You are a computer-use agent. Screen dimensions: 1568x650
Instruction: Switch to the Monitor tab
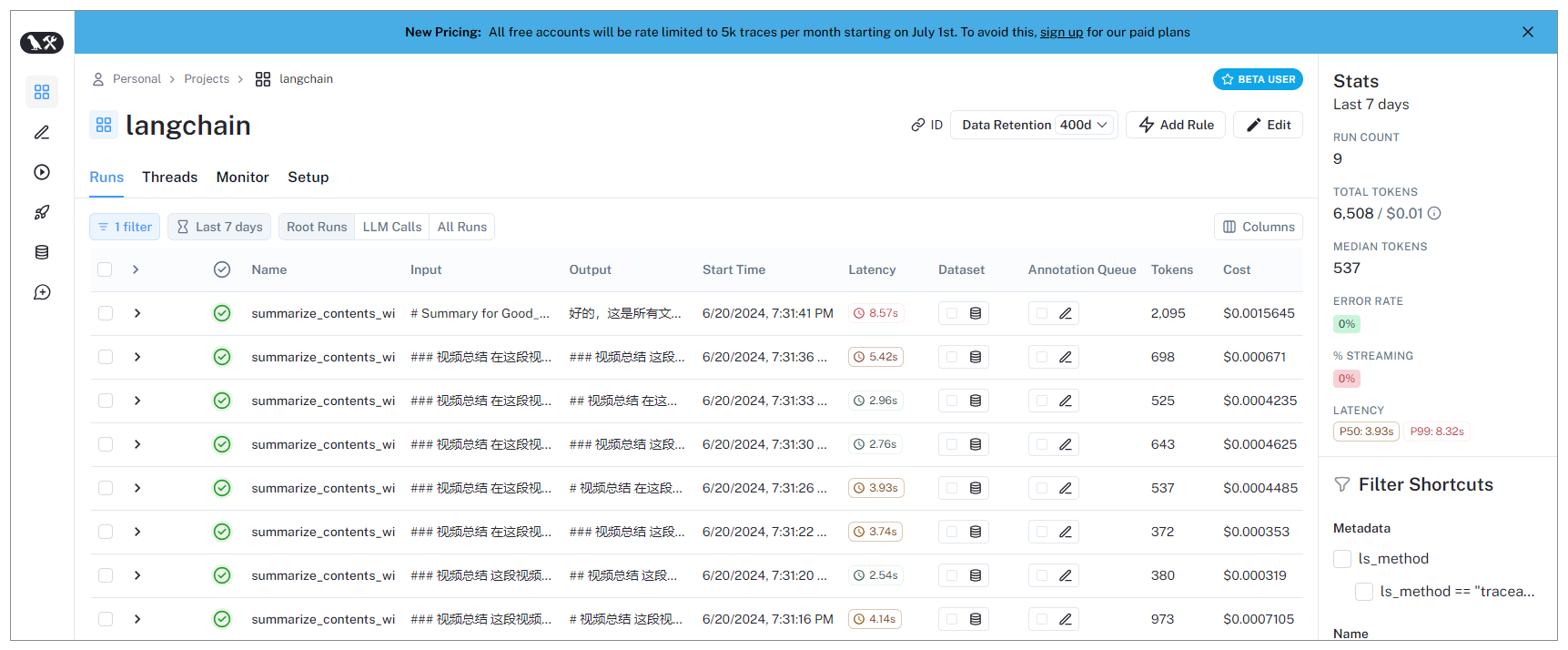pos(242,178)
